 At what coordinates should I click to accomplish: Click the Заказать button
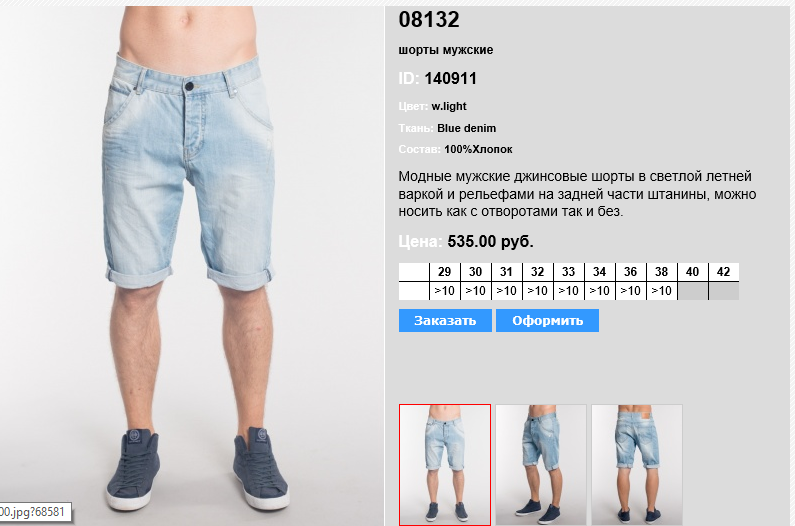point(445,321)
